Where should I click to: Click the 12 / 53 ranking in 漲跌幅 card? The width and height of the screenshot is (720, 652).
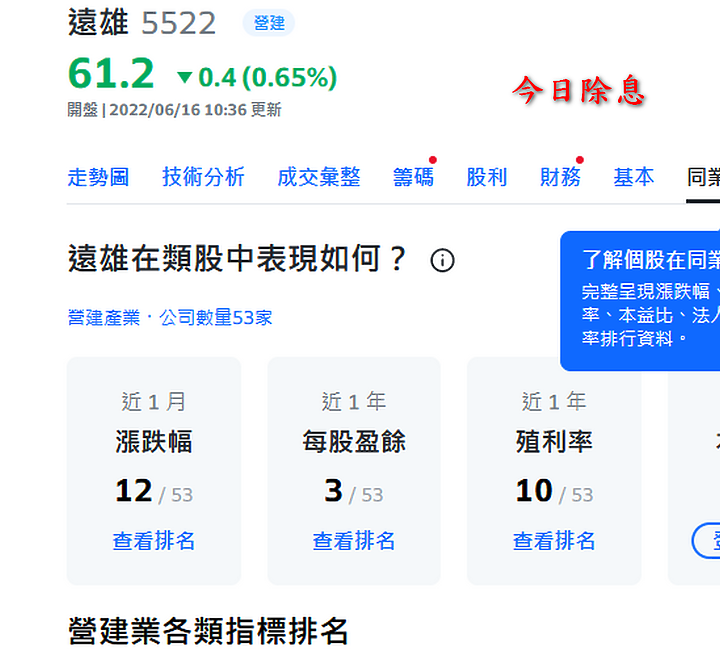154,491
